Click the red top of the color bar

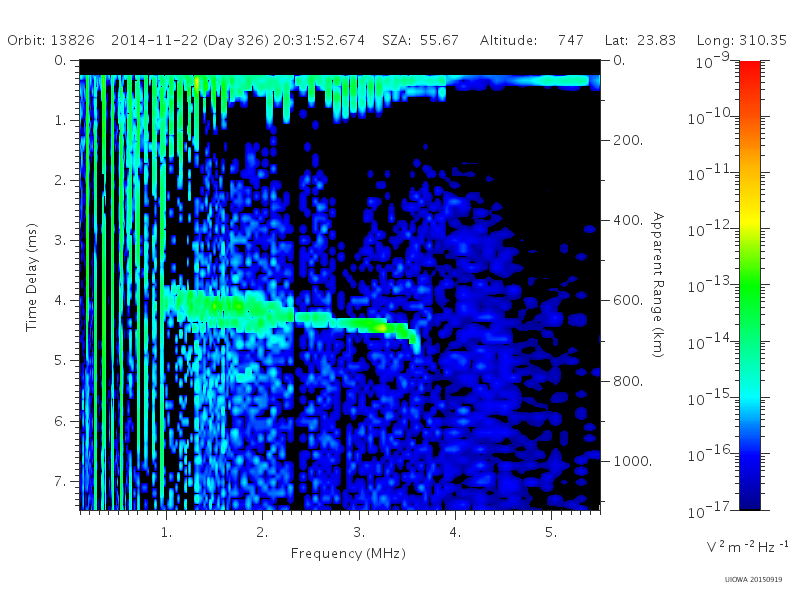[750, 69]
